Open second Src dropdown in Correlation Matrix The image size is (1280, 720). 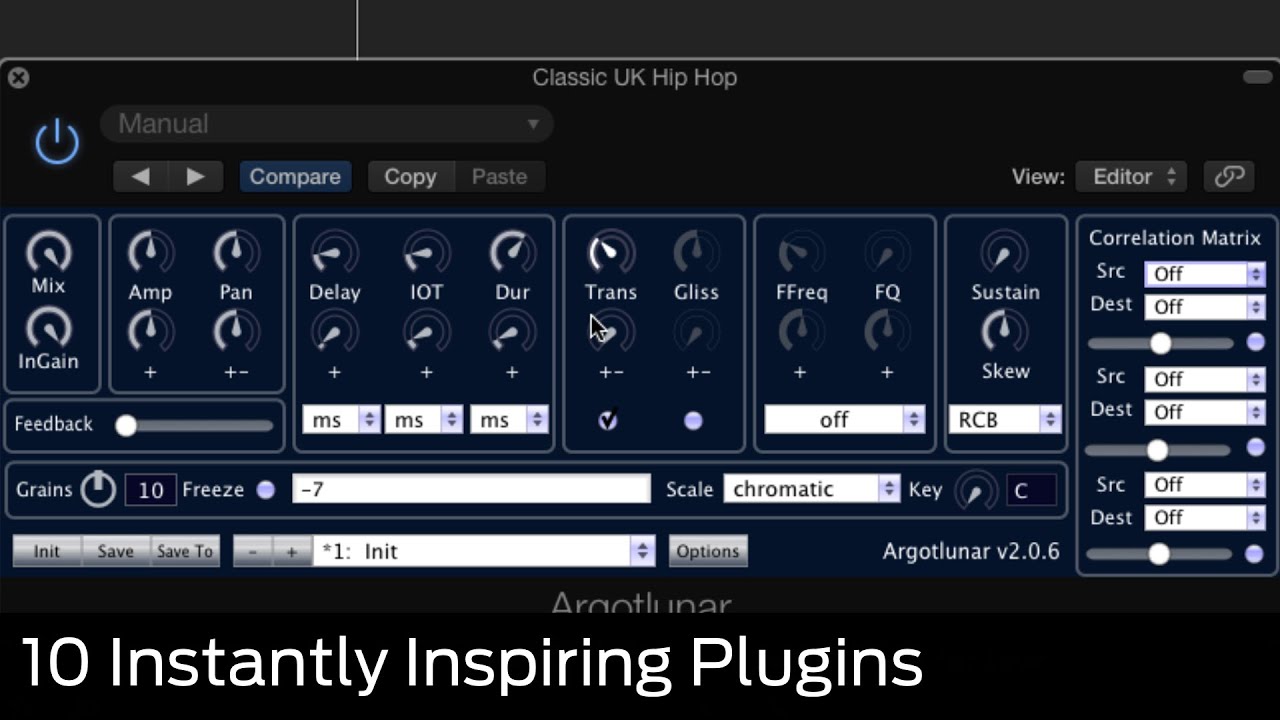[x=1205, y=379]
